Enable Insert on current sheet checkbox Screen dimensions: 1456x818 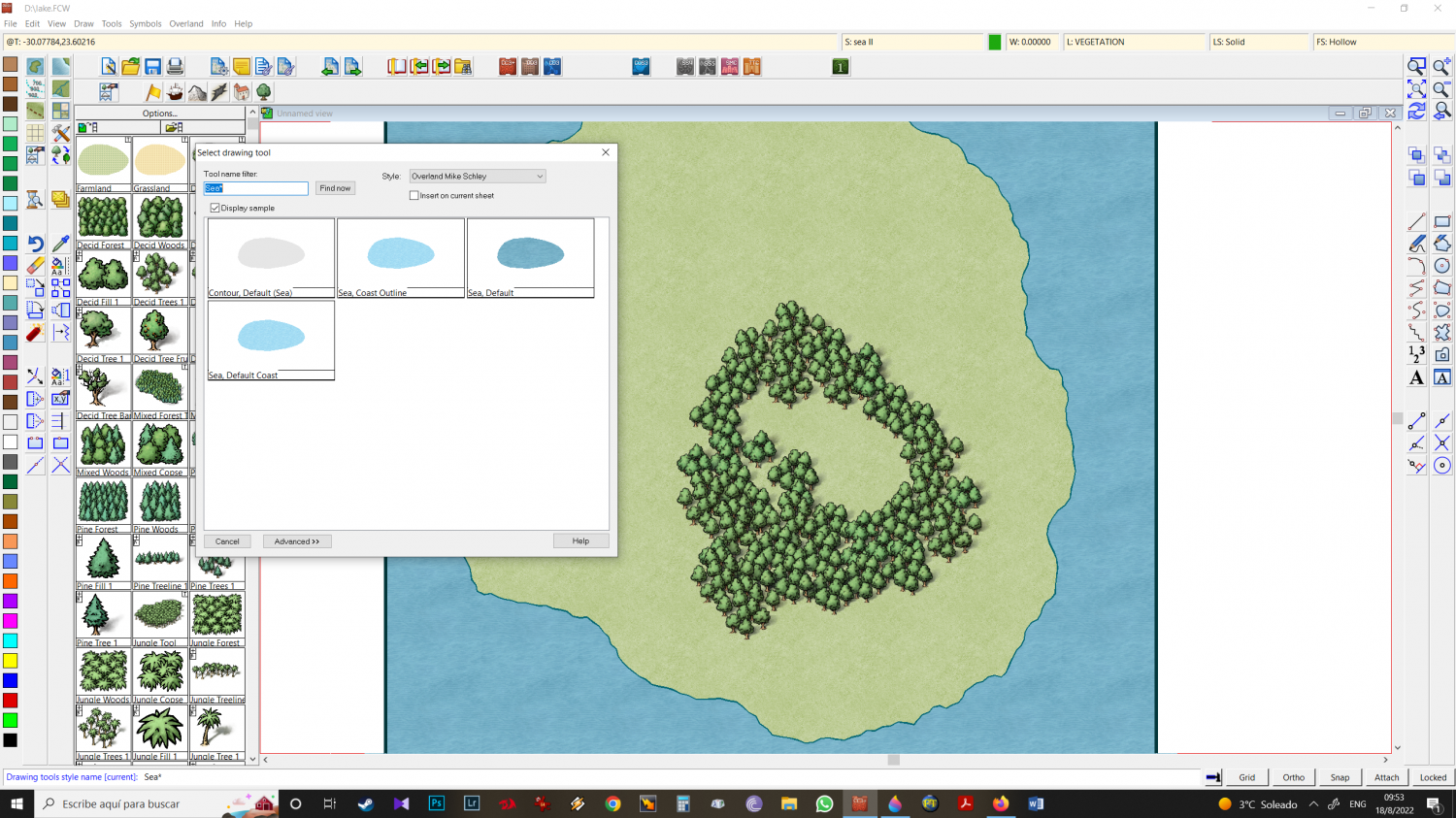(x=414, y=195)
